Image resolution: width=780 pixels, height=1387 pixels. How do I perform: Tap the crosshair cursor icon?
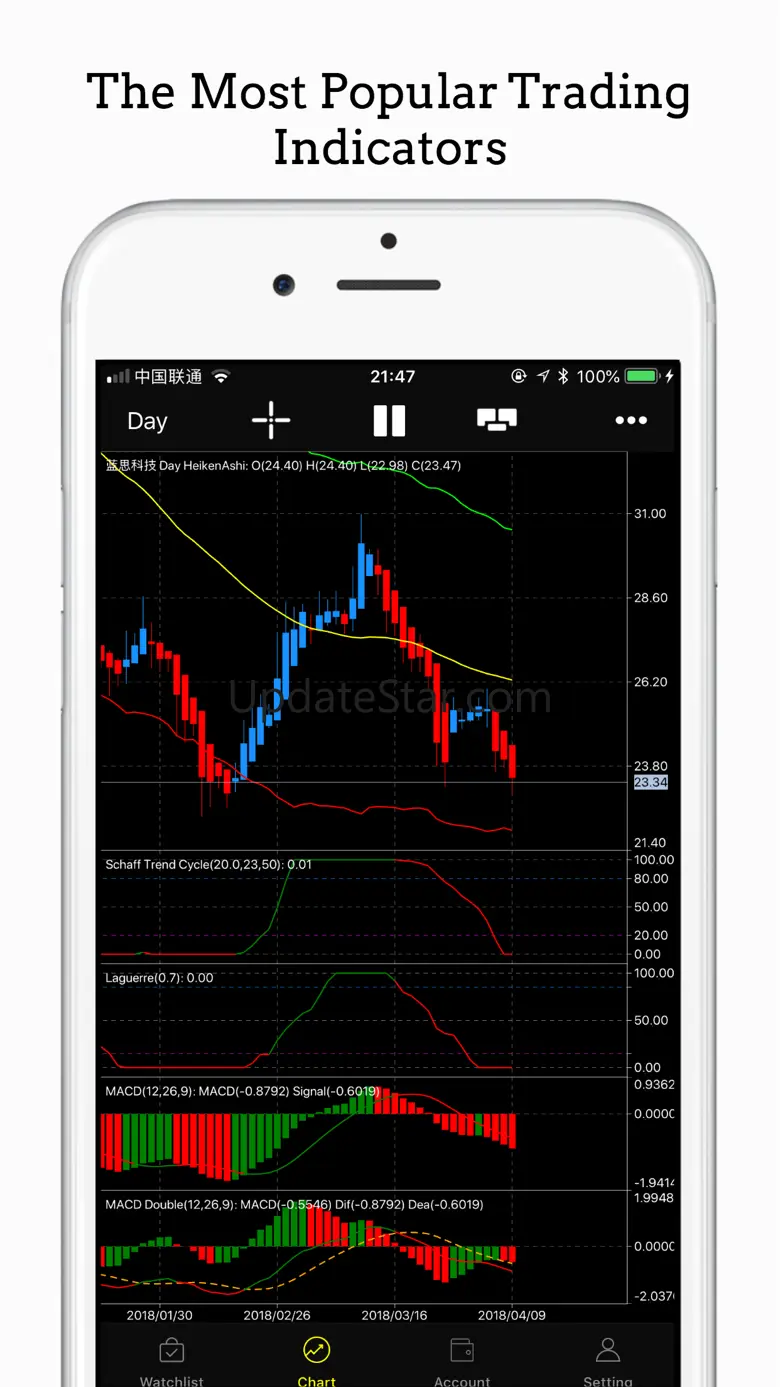[x=270, y=421]
